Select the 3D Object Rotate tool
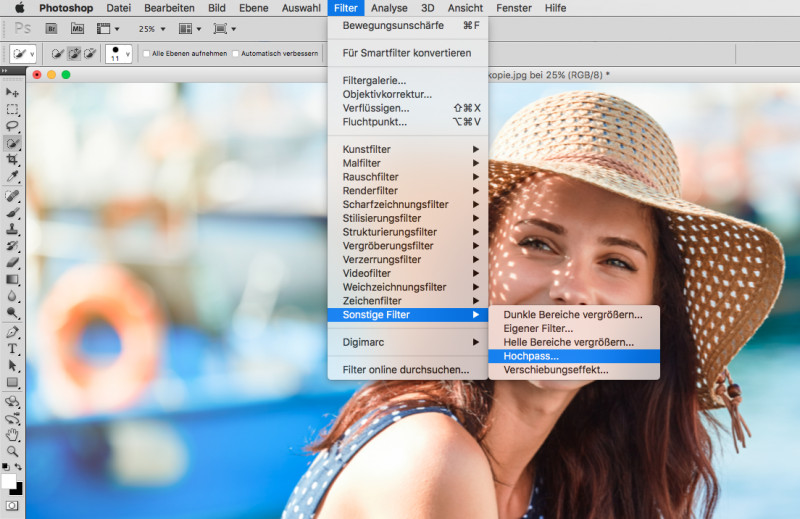Viewport: 800px width, 519px height. coord(12,402)
